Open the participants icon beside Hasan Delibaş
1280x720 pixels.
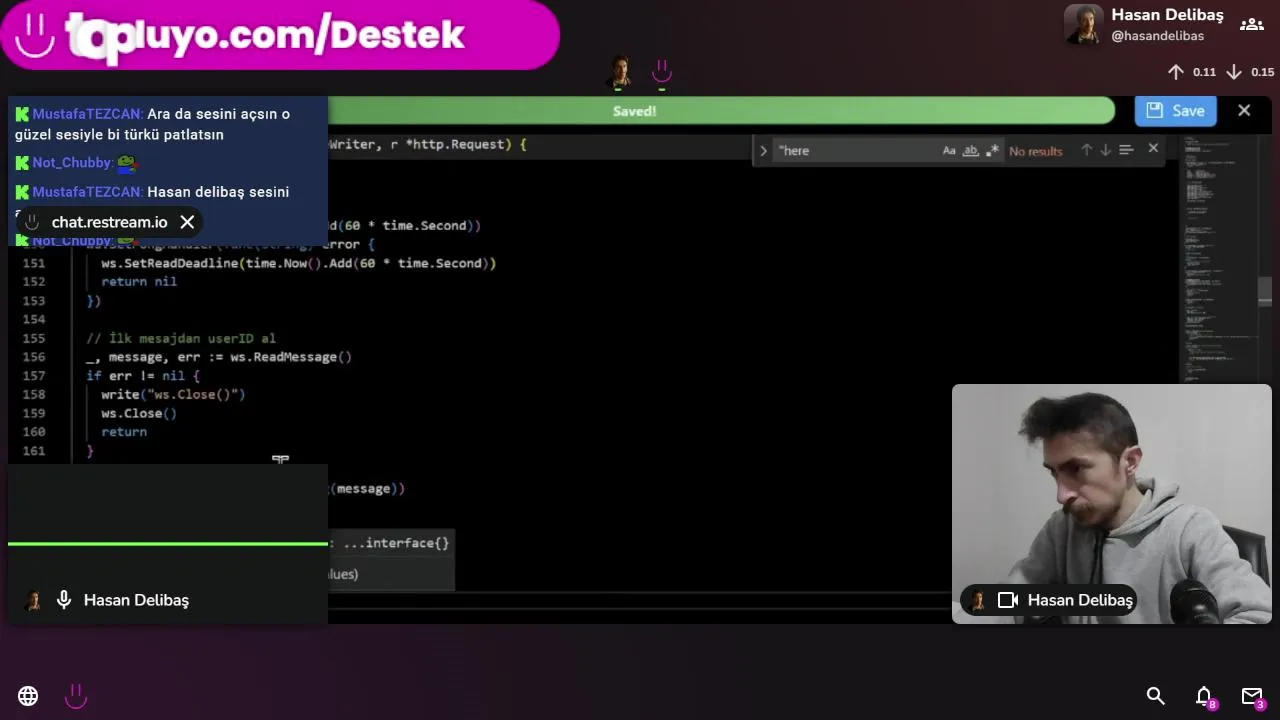click(x=1251, y=25)
